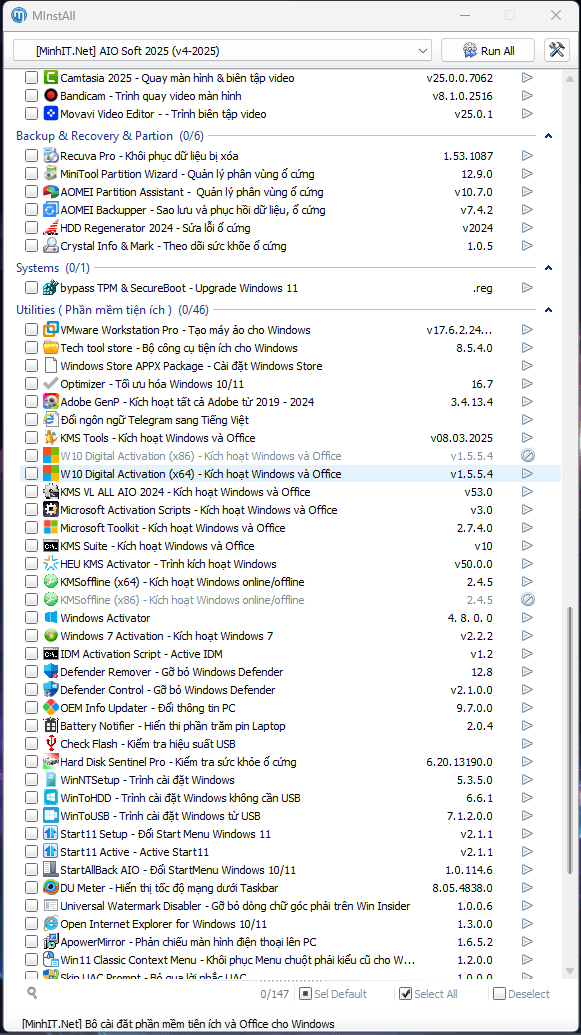
Task: Open settings with the hammer and wrench icon
Action: (x=557, y=50)
